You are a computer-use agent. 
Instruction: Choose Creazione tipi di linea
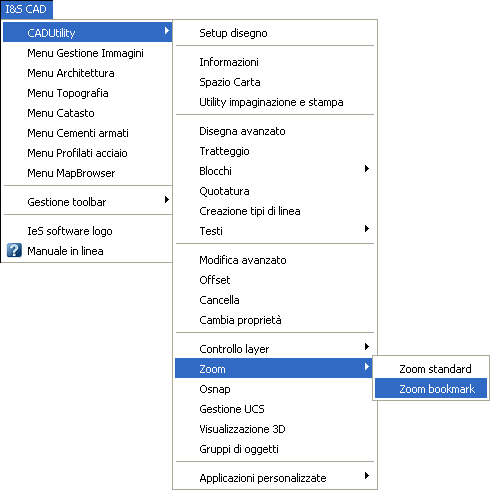click(x=275, y=211)
